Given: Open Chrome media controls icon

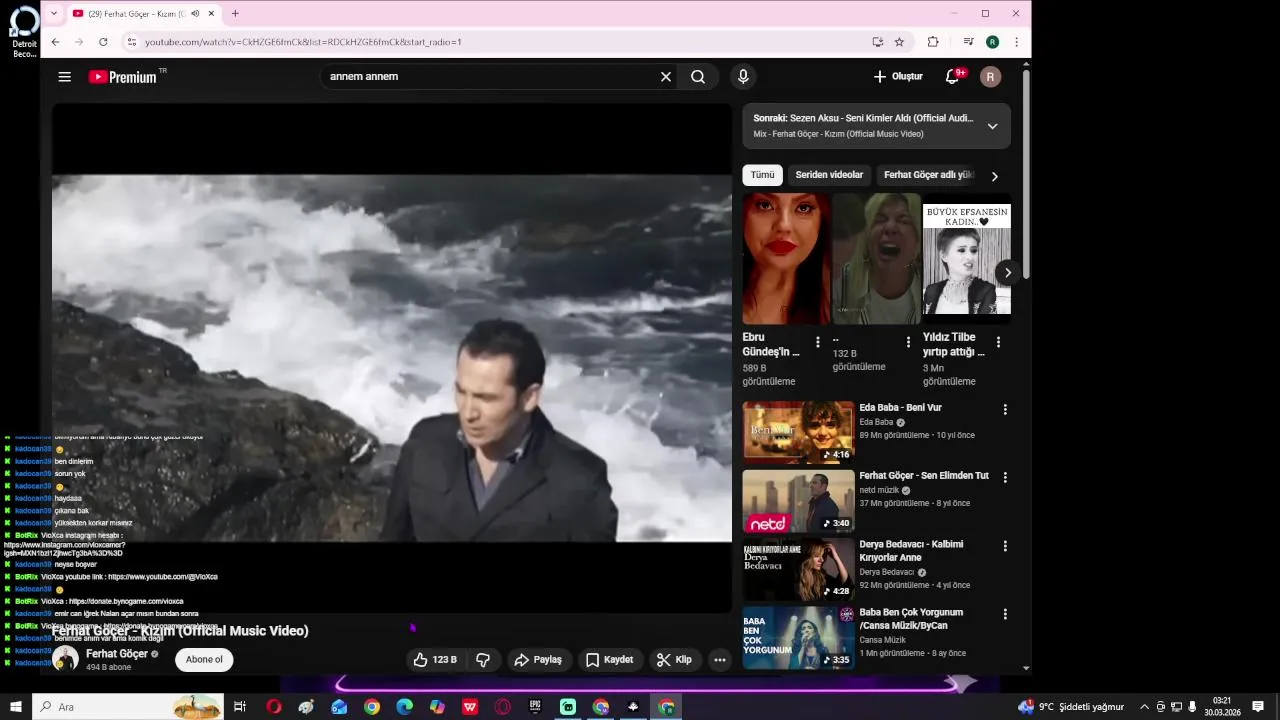Looking at the screenshot, I should (x=968, y=42).
